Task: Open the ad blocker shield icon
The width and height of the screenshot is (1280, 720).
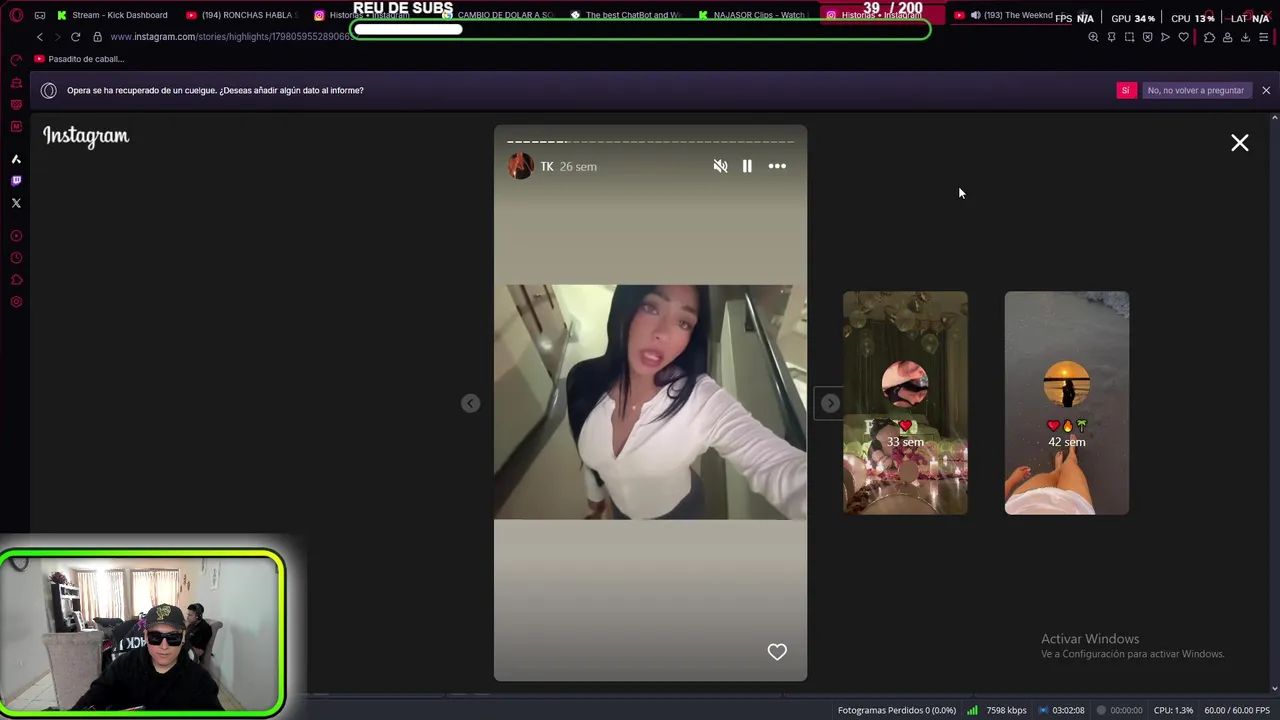Action: 1147,37
